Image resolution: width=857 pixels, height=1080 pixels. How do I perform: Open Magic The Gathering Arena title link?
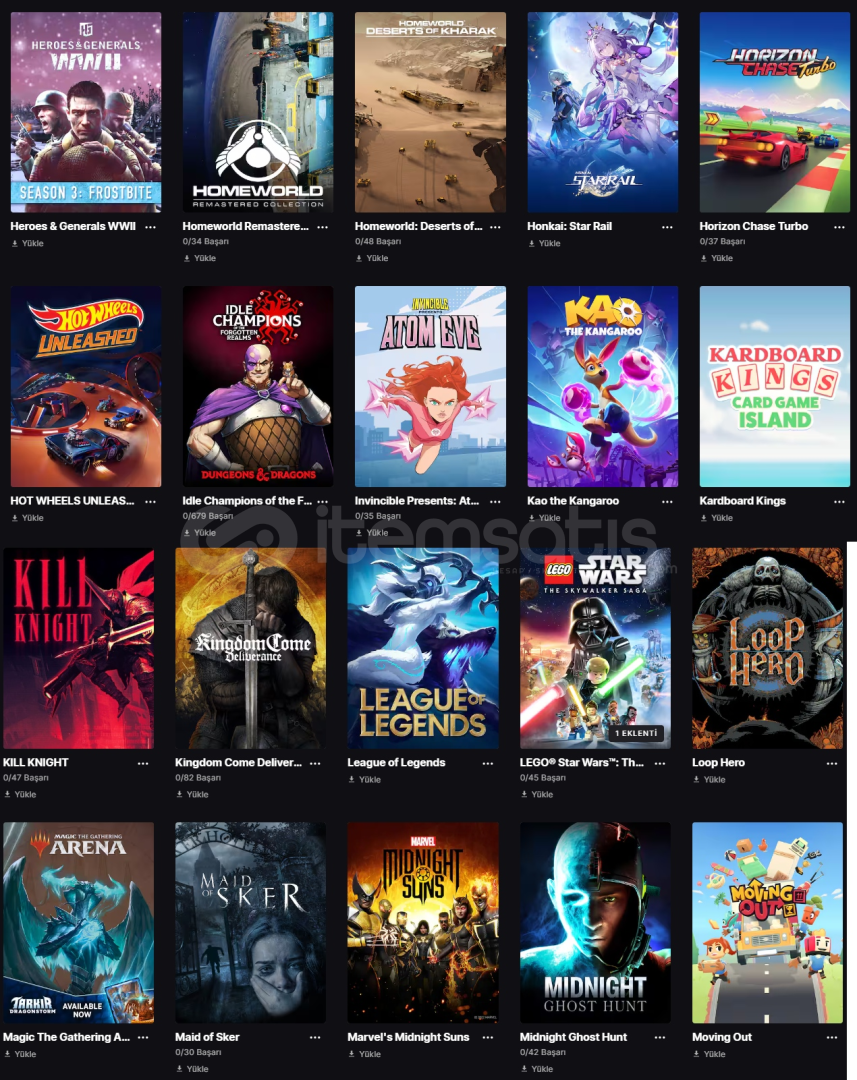click(x=66, y=1037)
